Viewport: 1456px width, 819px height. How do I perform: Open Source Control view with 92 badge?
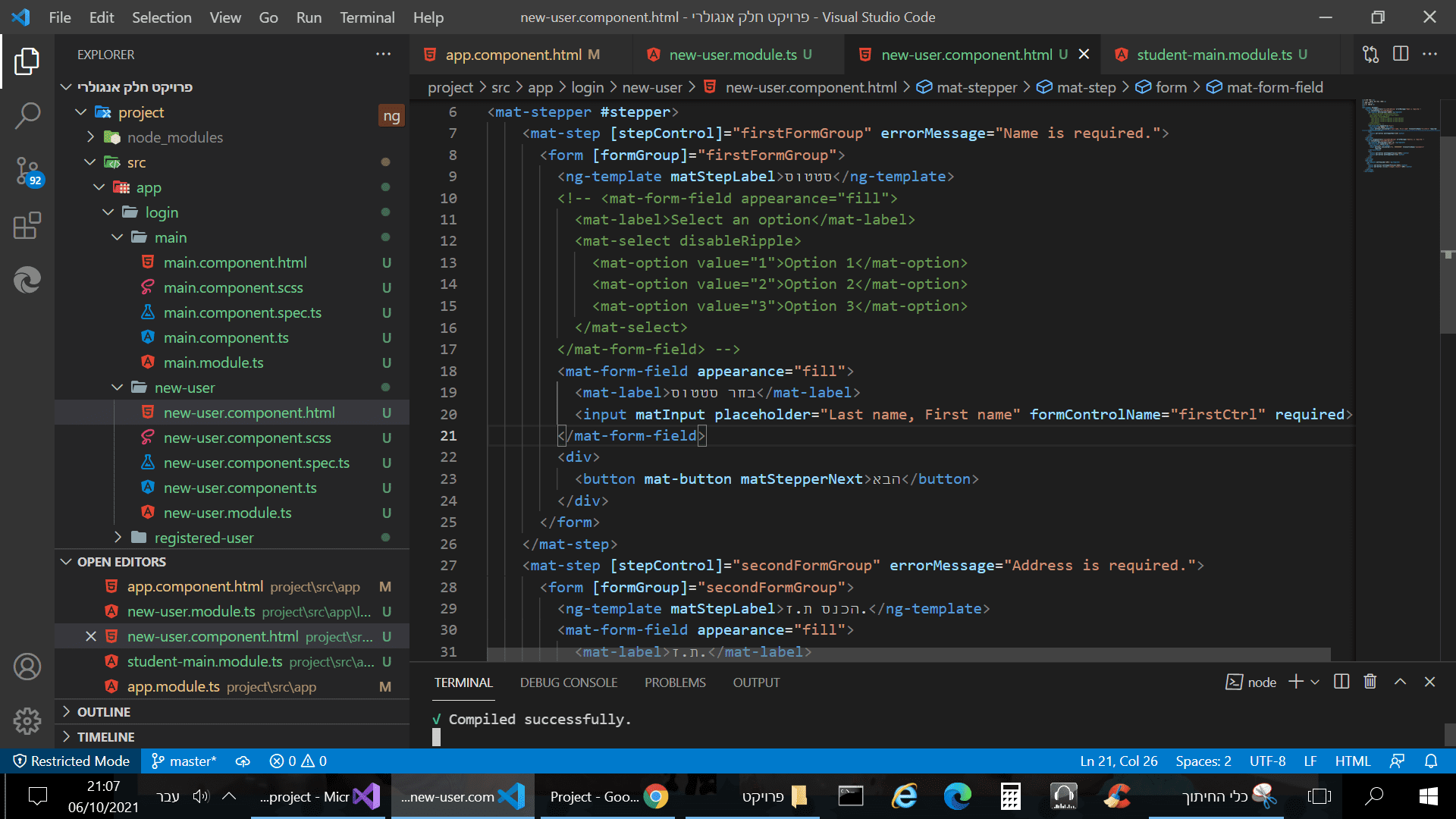[27, 171]
